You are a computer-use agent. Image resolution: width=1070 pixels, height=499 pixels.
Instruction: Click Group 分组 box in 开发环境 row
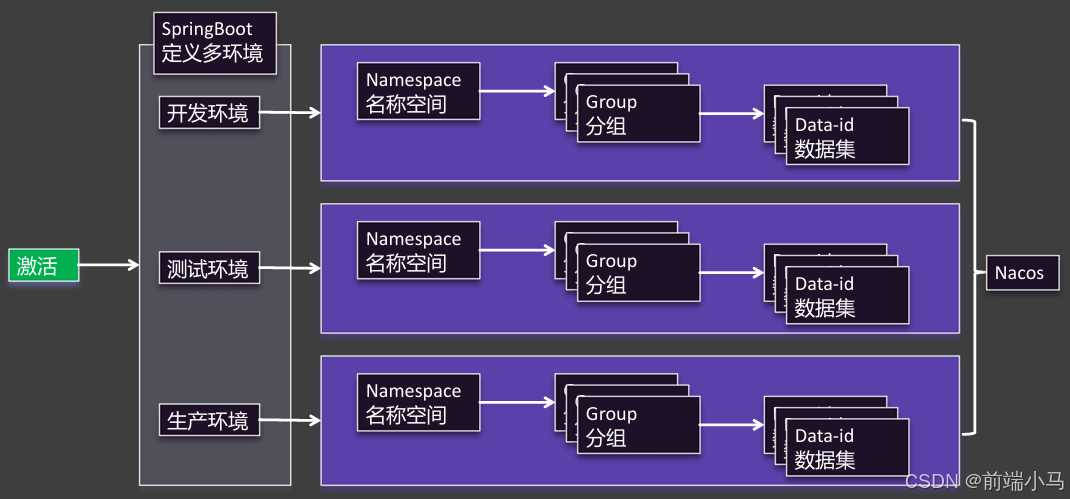[x=639, y=113]
